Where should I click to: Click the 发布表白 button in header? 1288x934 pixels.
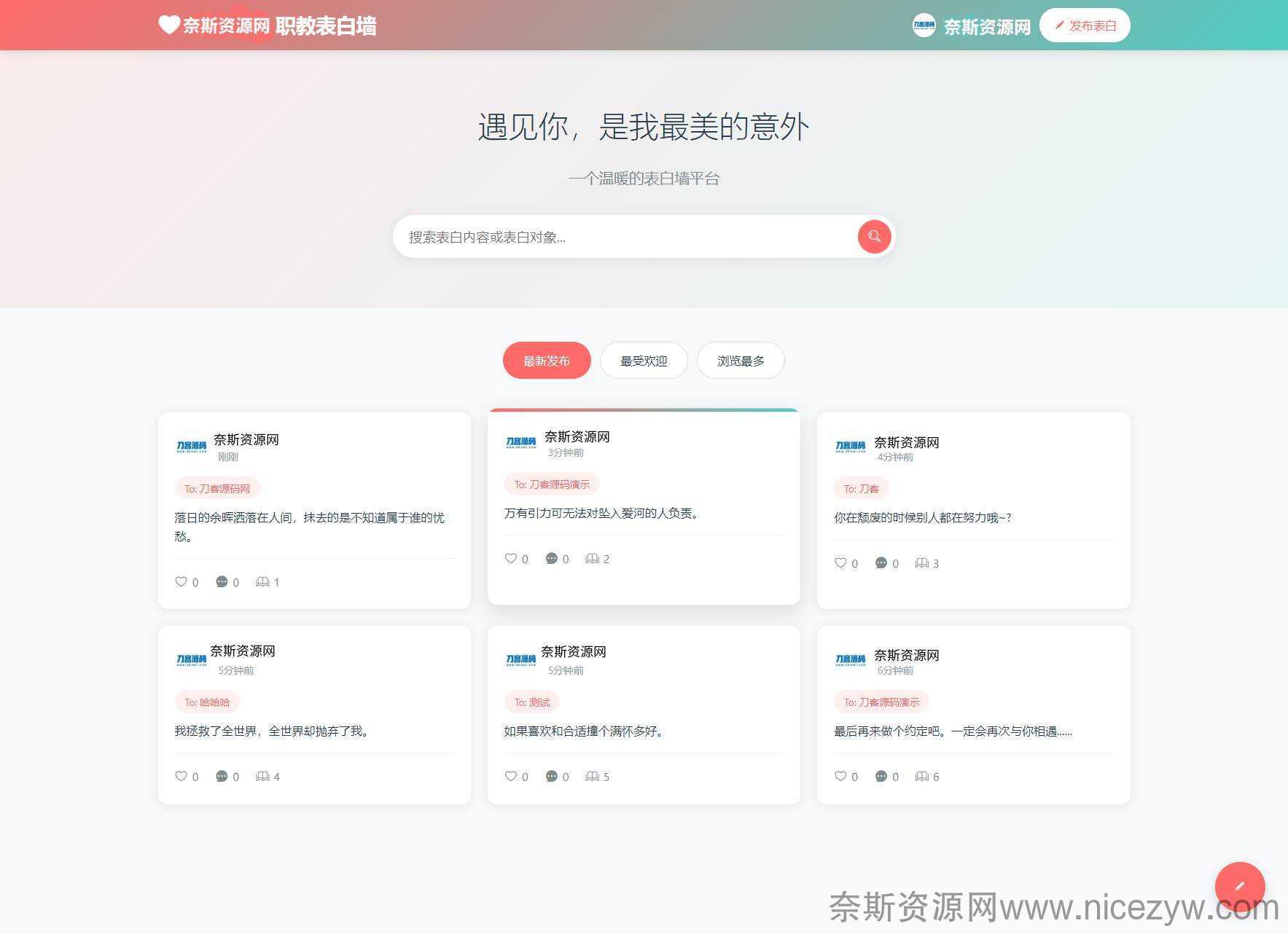pyautogui.click(x=1085, y=25)
